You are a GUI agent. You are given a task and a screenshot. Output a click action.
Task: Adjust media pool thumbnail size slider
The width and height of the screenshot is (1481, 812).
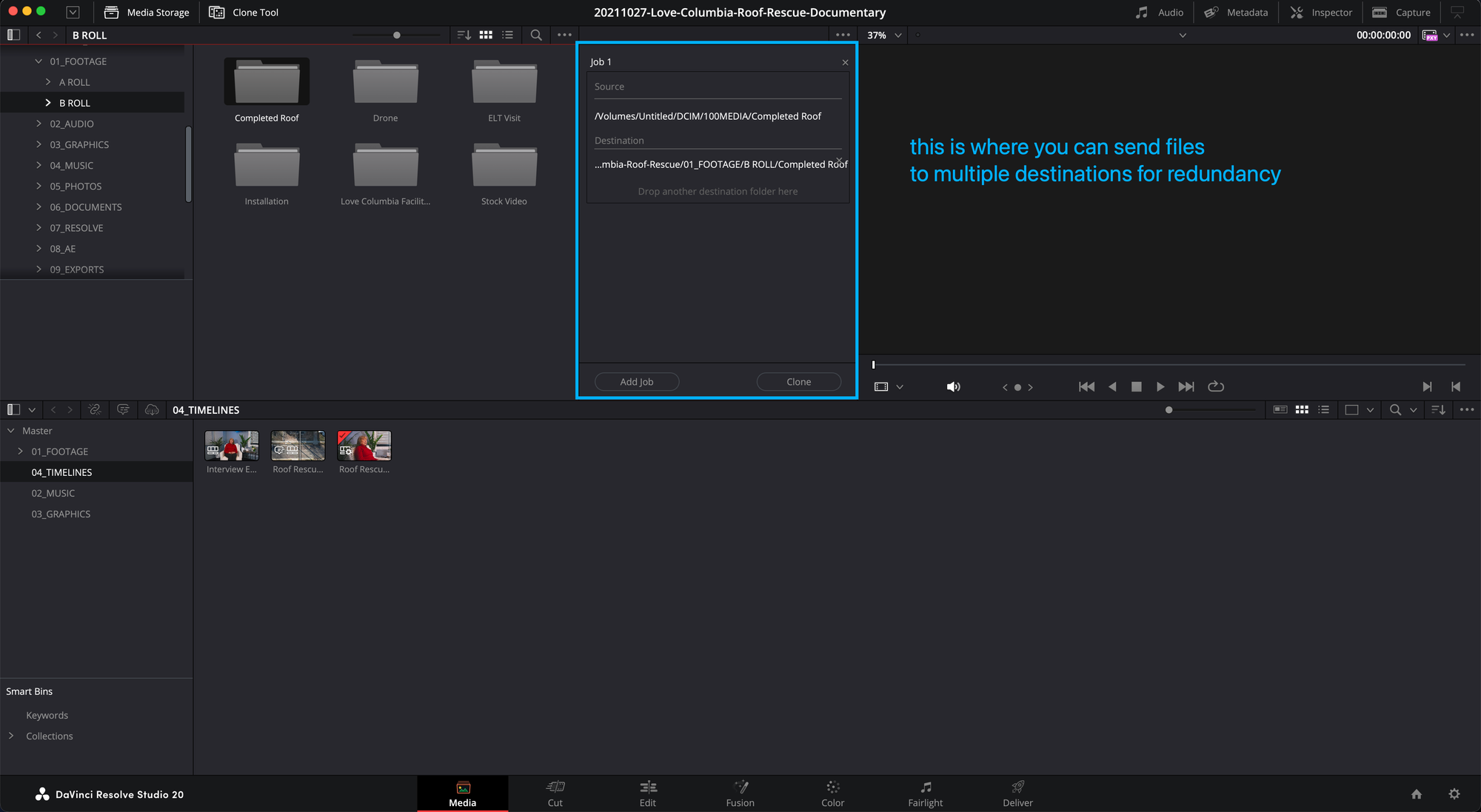tap(1169, 409)
